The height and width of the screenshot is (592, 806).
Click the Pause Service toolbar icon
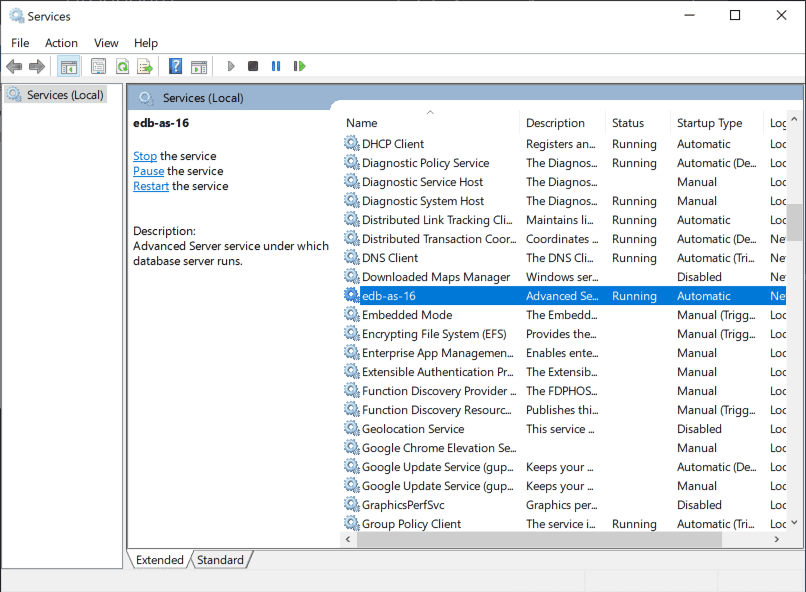276,66
